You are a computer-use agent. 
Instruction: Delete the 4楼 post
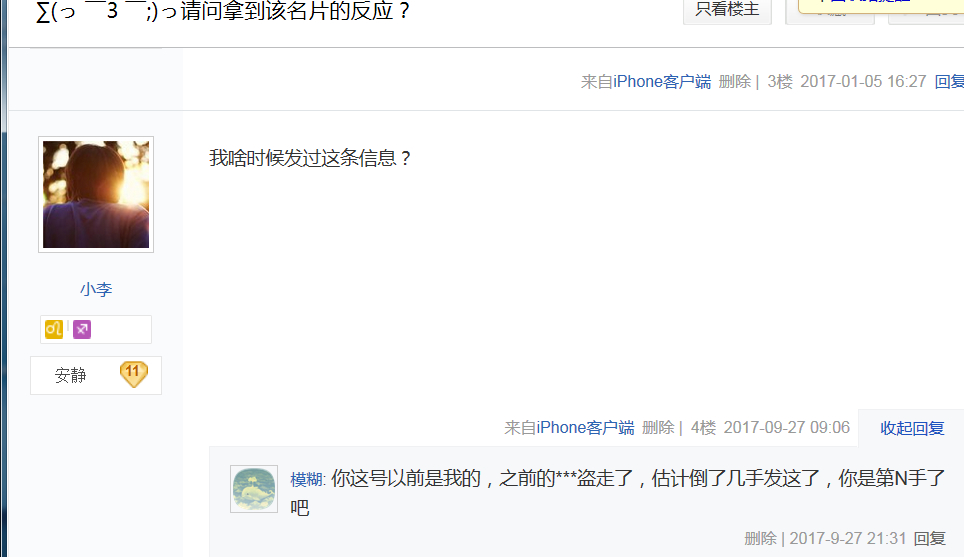[x=658, y=428]
